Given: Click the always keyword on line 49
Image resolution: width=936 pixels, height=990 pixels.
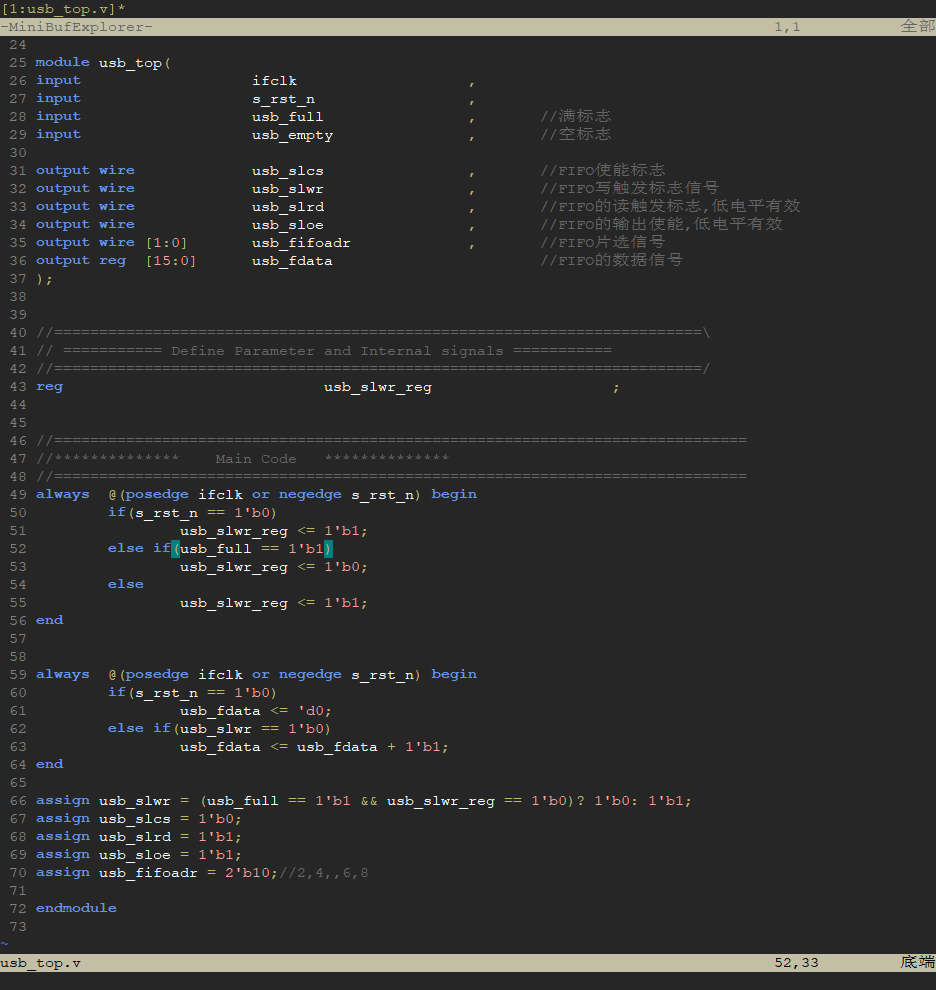Looking at the screenshot, I should 63,494.
